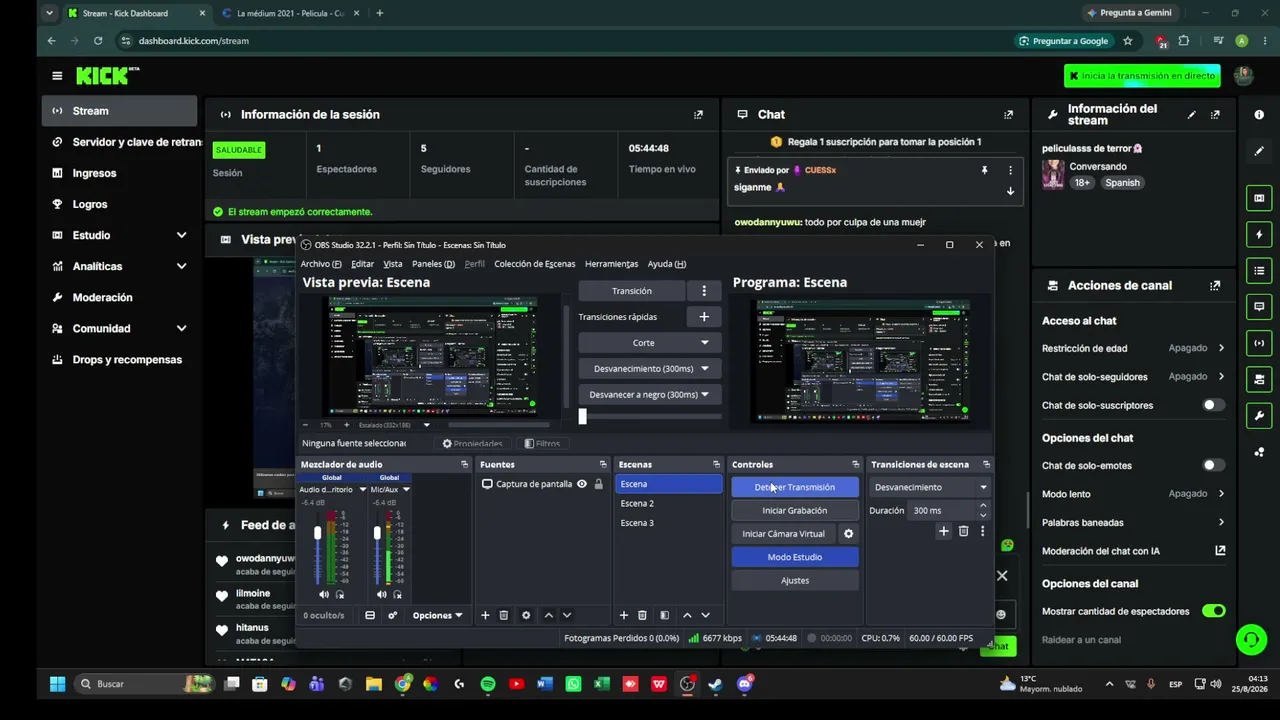Image resolution: width=1280 pixels, height=720 pixels.
Task: Pop out the Información de la sesión panel
Action: click(x=698, y=115)
